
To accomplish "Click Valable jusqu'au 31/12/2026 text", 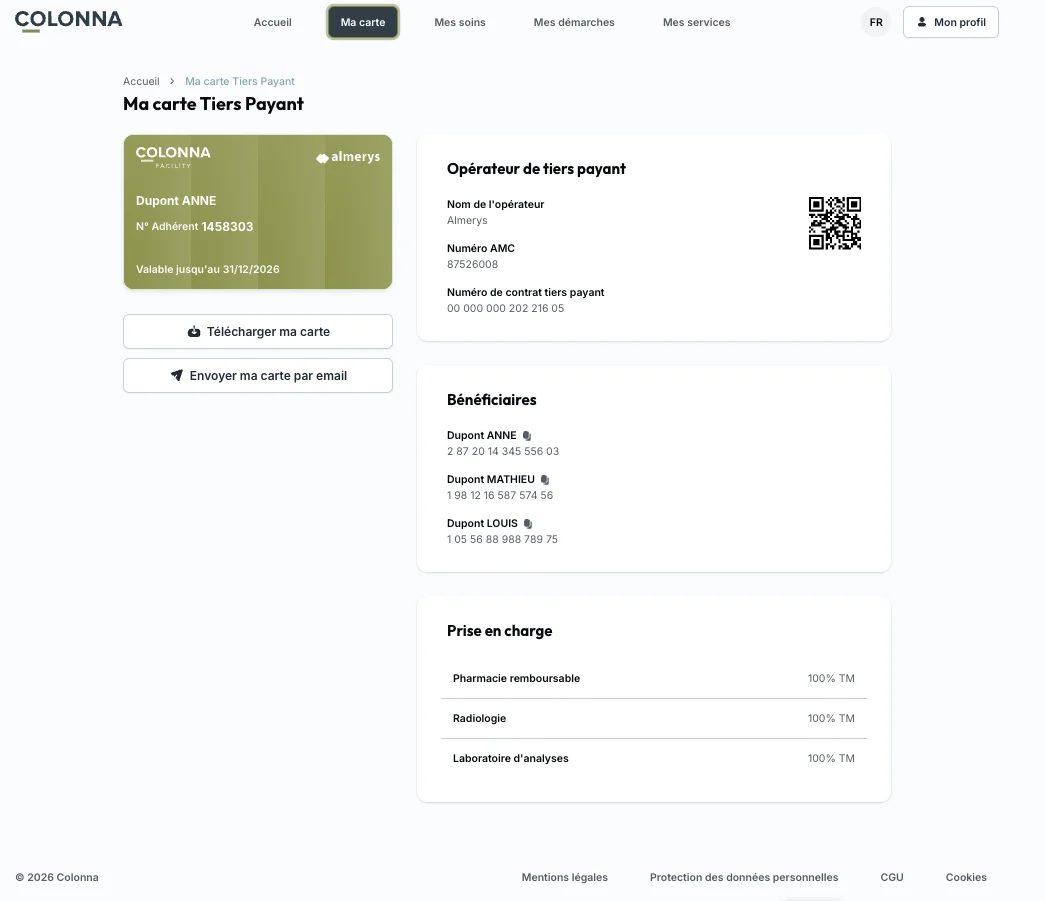I will coord(208,269).
